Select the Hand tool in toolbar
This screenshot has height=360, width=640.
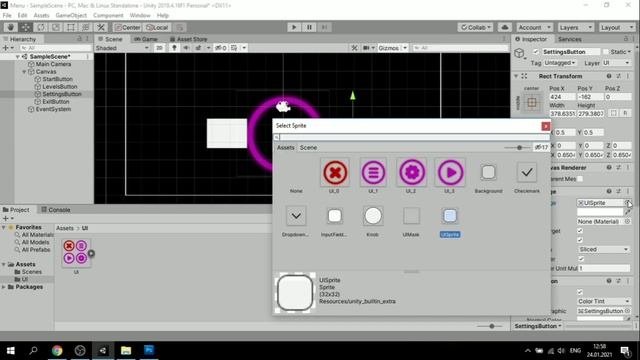tap(11, 27)
